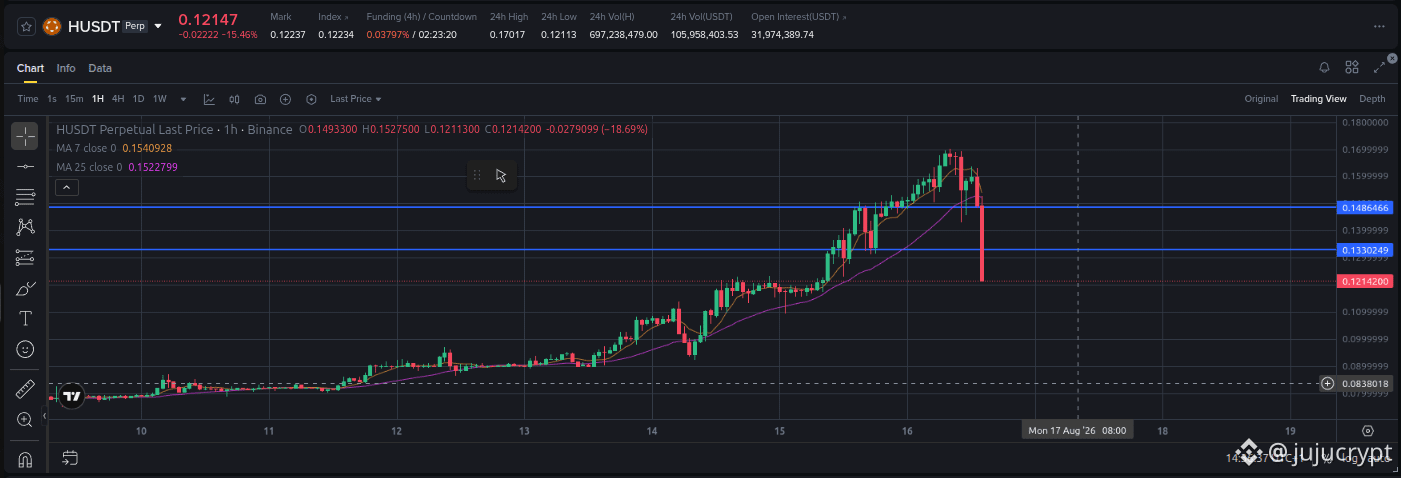Open the price alert bell icon

pos(1324,67)
